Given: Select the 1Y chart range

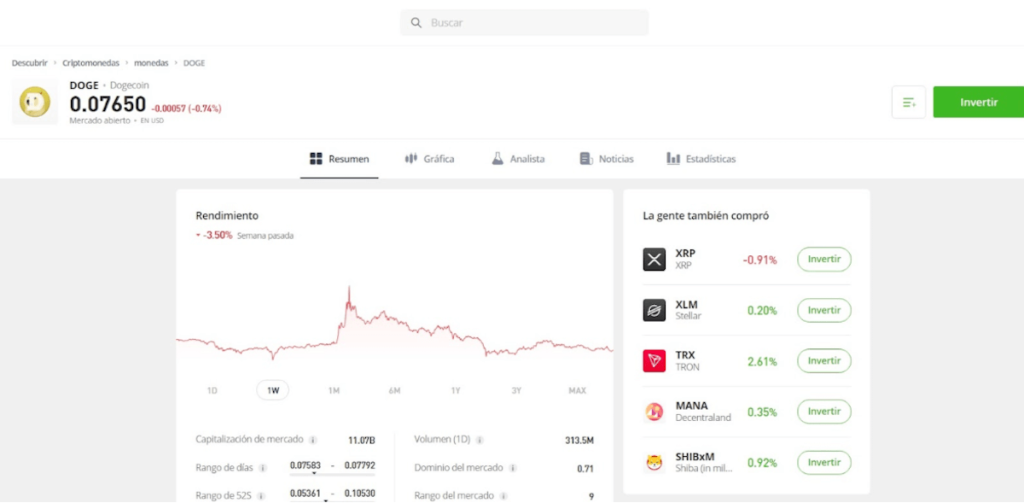Looking at the screenshot, I should (x=455, y=391).
